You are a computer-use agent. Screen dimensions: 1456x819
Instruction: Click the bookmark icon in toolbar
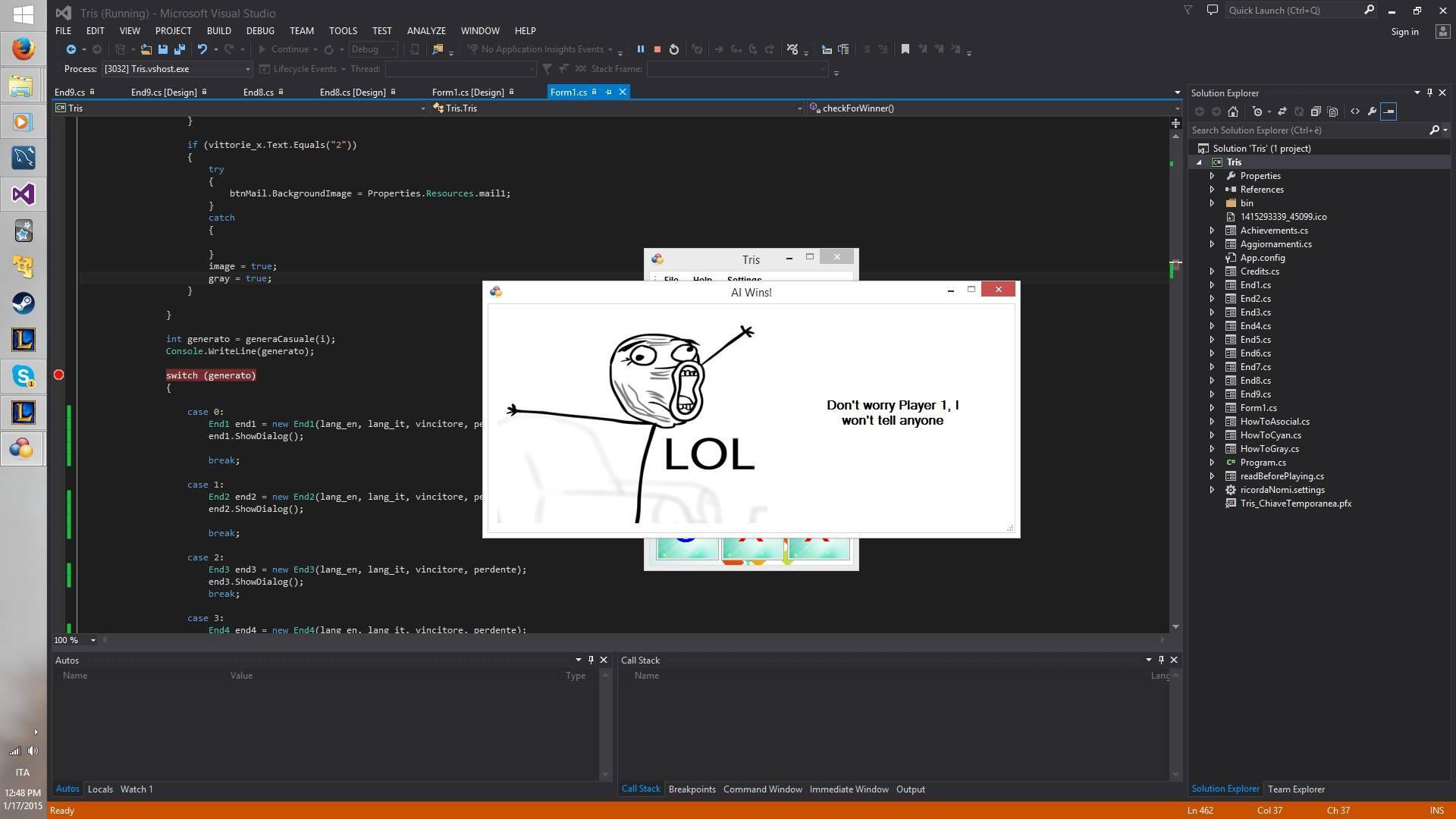[905, 49]
